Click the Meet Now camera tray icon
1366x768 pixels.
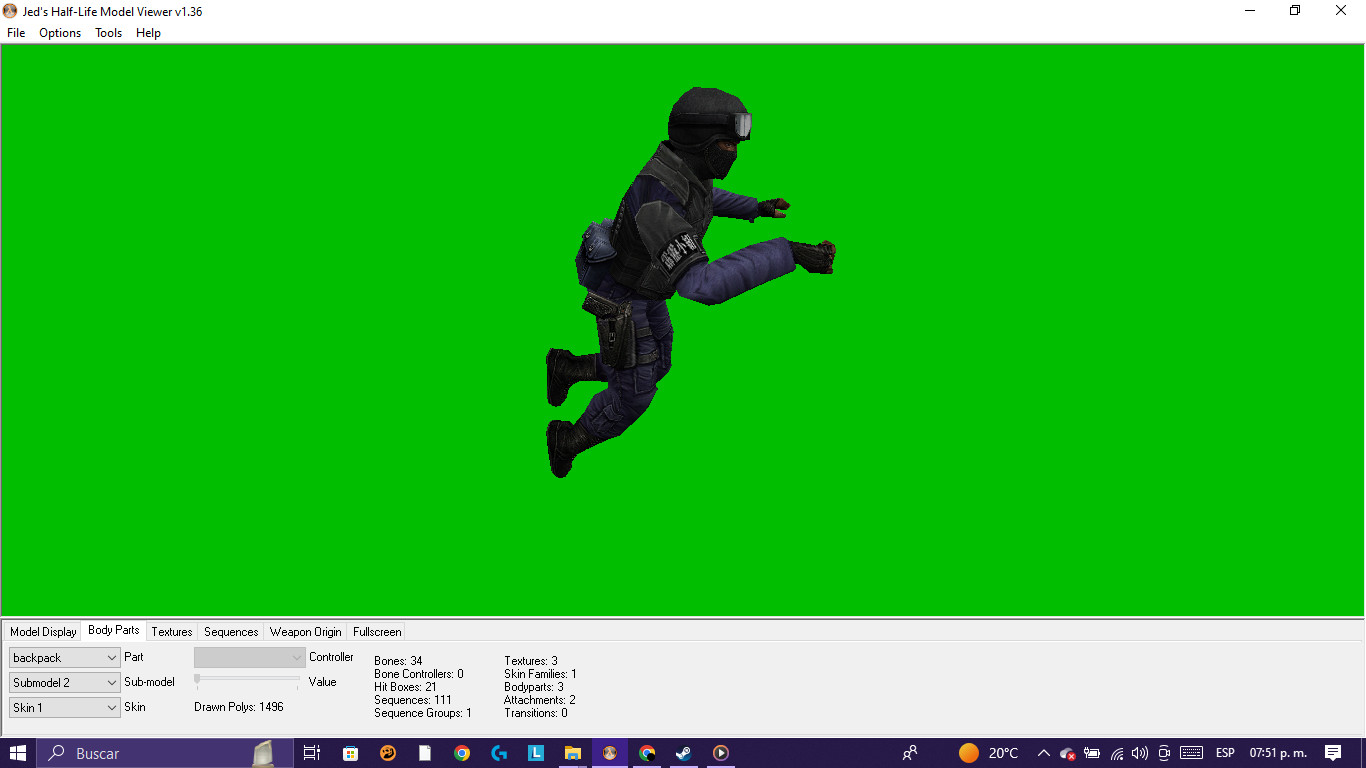[x=1164, y=753]
